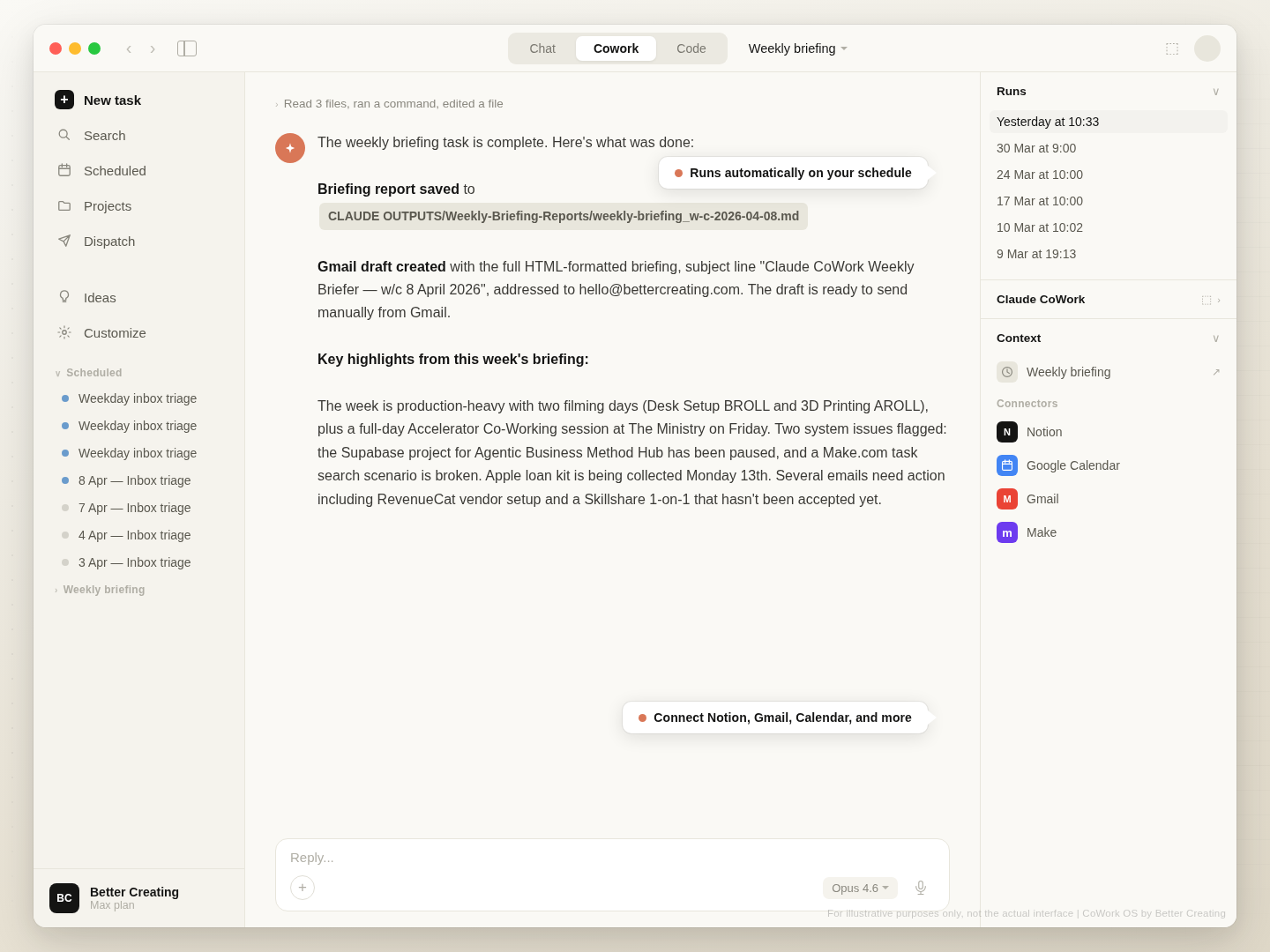Click the dashed square icon near avatar
1270x952 pixels.
1172,48
